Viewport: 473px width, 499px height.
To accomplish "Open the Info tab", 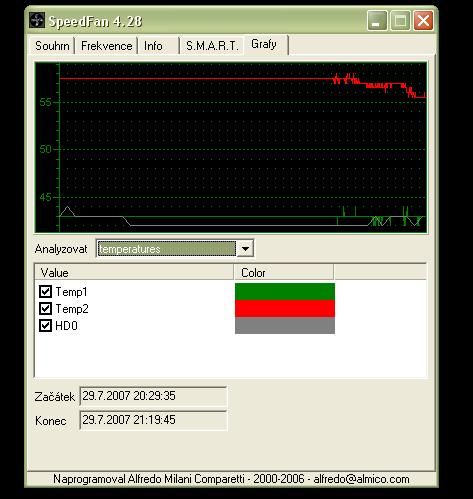I will (153, 46).
